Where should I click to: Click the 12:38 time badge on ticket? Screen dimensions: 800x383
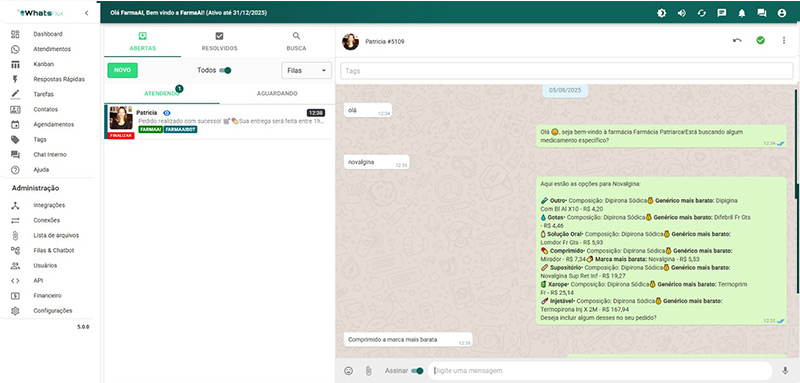[x=315, y=113]
